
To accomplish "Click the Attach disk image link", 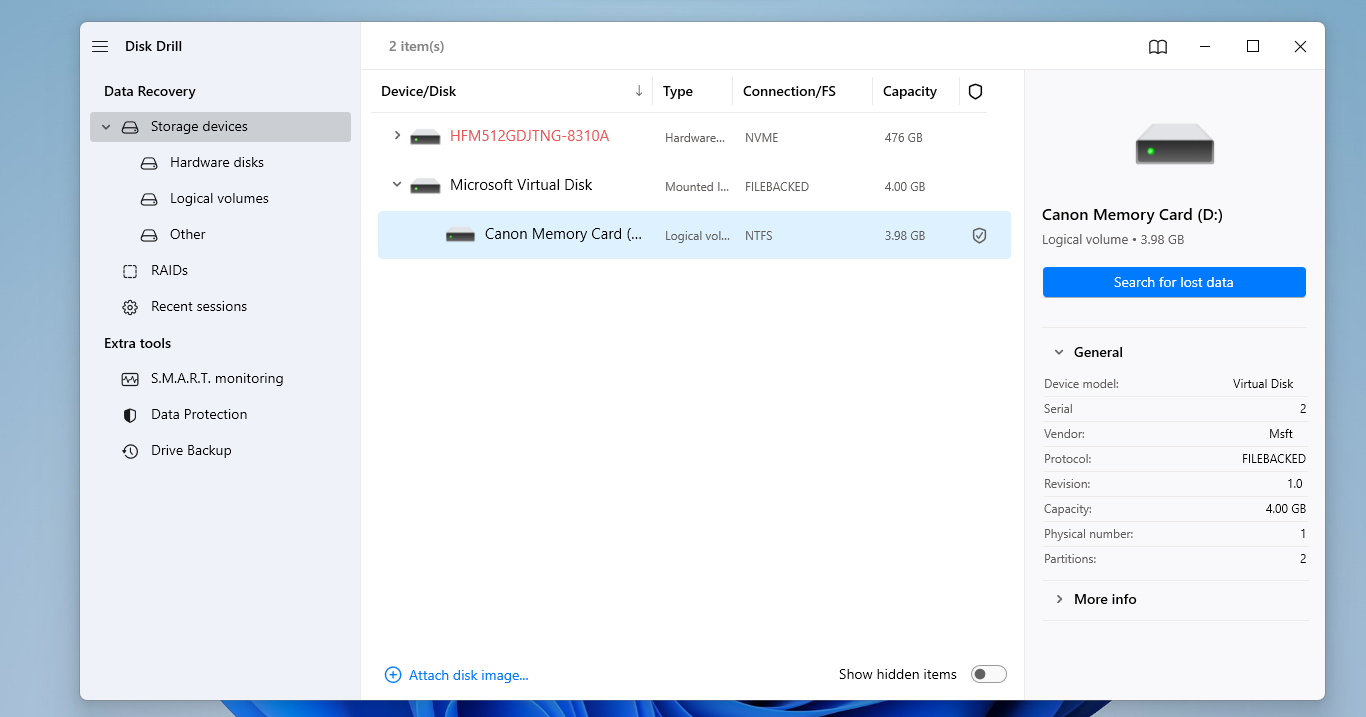I will [x=468, y=675].
